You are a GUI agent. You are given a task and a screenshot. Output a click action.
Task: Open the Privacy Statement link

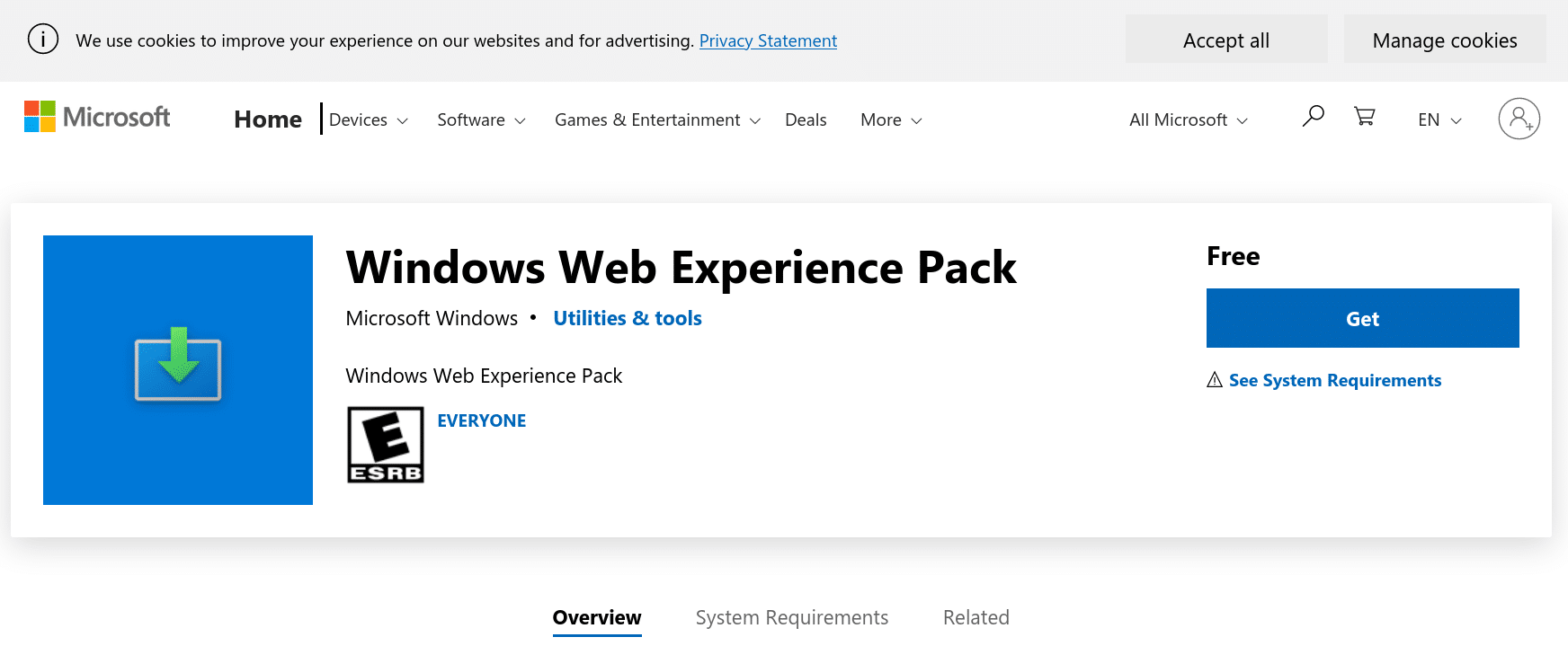[768, 40]
